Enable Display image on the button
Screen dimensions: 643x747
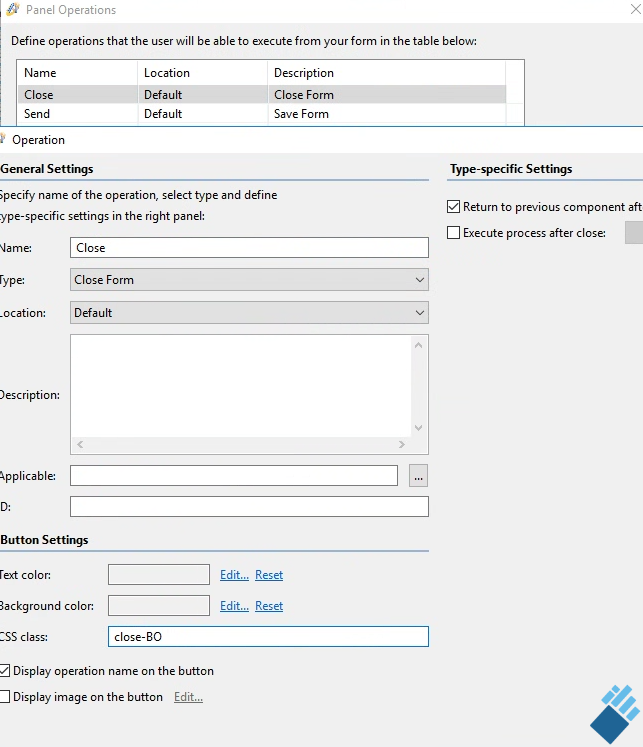[5, 697]
